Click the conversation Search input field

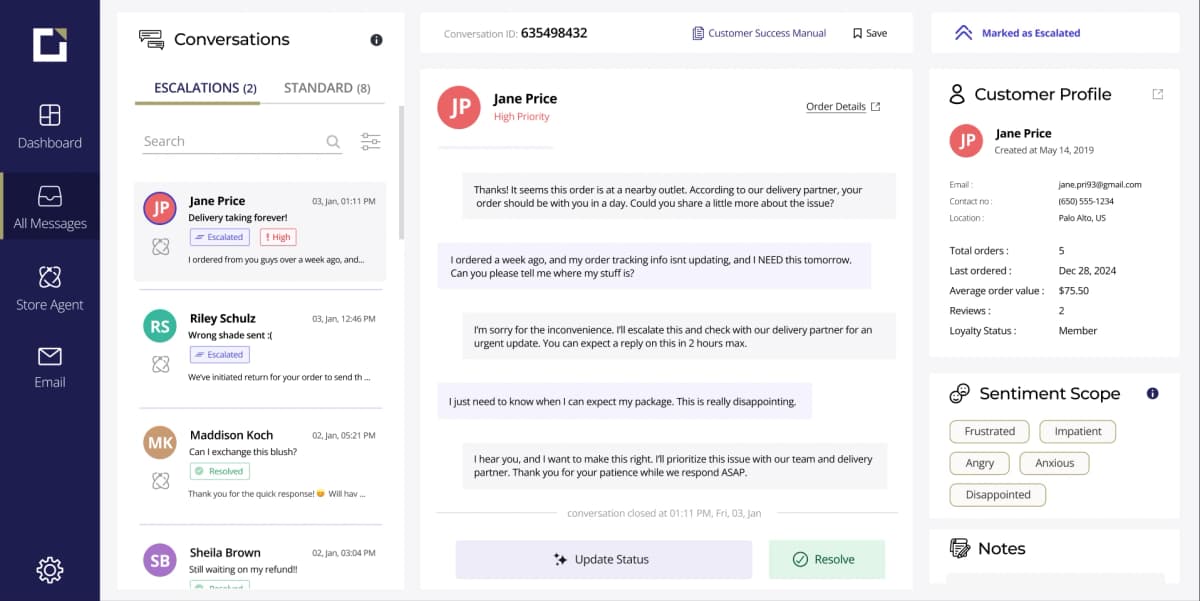pyautogui.click(x=230, y=142)
